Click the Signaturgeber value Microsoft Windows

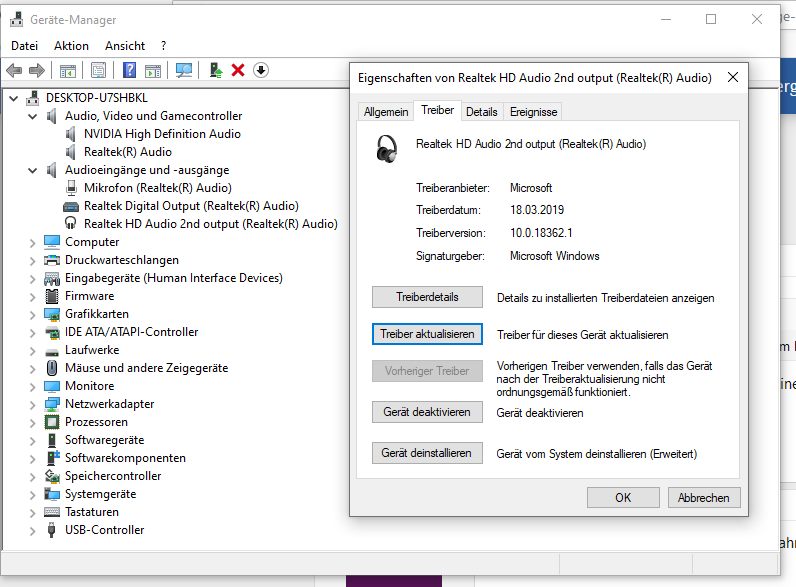[554, 256]
